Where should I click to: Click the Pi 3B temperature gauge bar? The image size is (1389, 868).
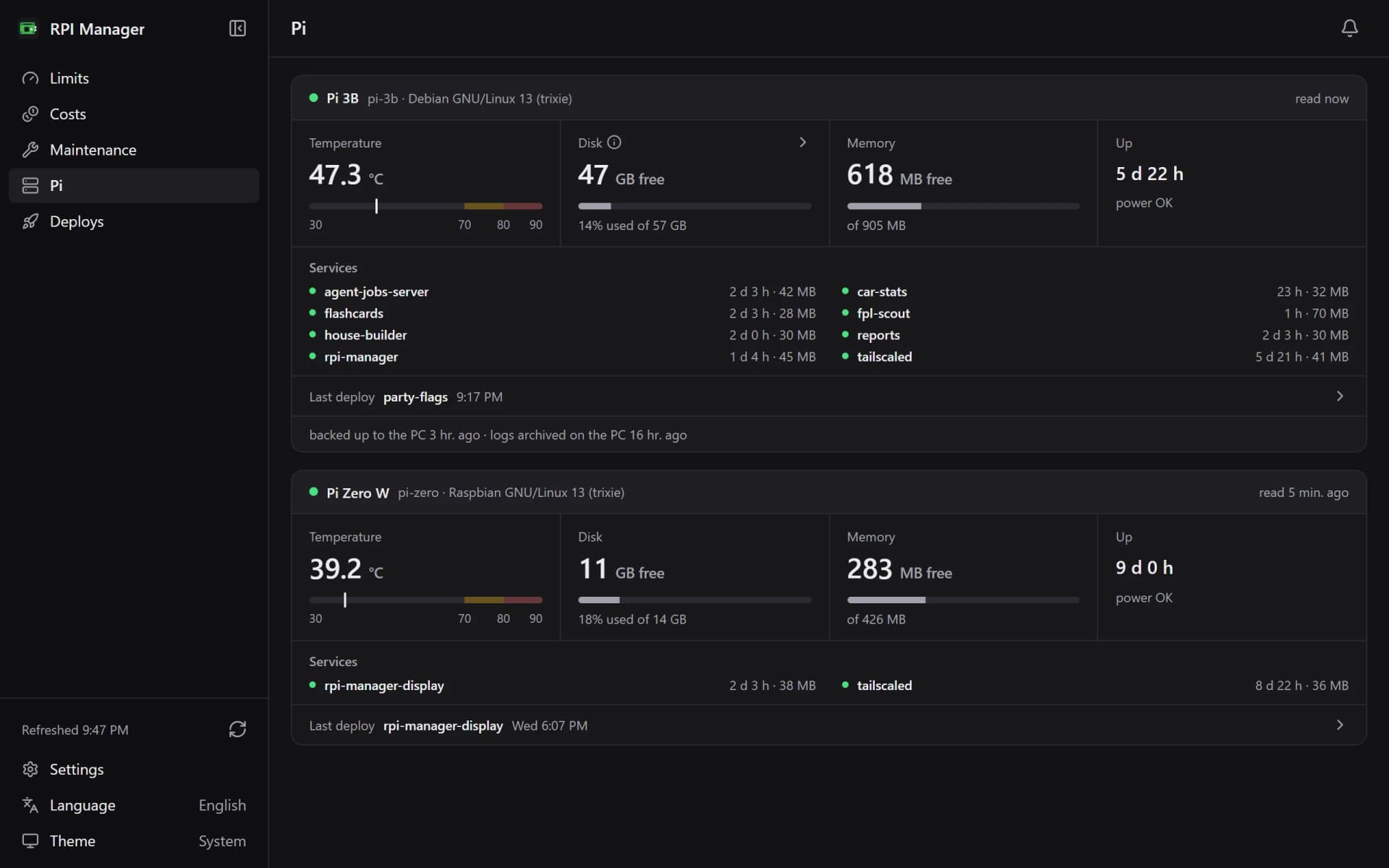(425, 206)
